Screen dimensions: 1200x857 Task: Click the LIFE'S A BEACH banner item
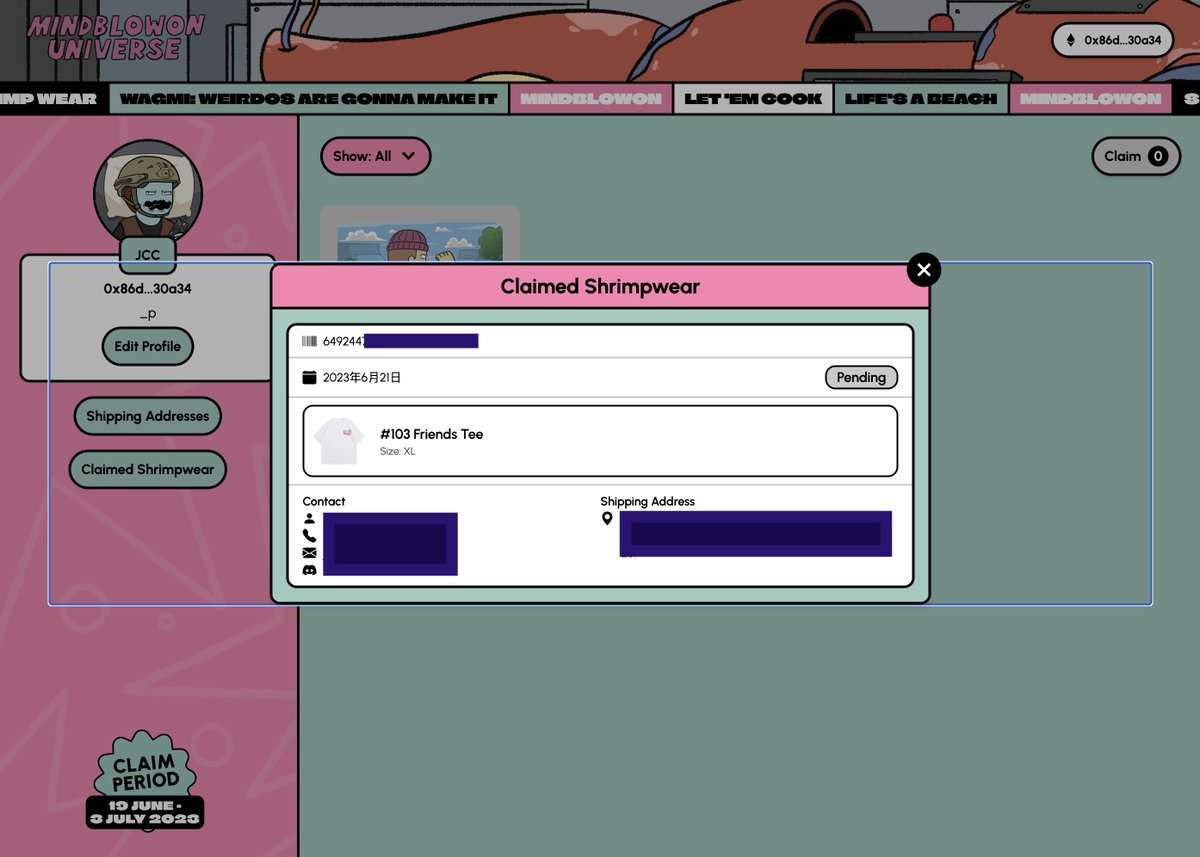tap(921, 98)
